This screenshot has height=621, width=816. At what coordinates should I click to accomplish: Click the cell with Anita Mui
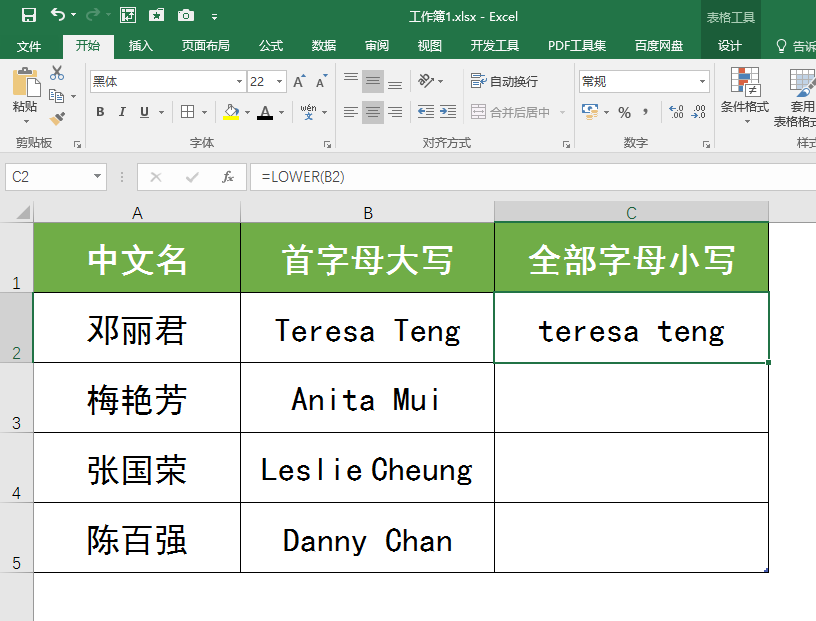pyautogui.click(x=367, y=398)
